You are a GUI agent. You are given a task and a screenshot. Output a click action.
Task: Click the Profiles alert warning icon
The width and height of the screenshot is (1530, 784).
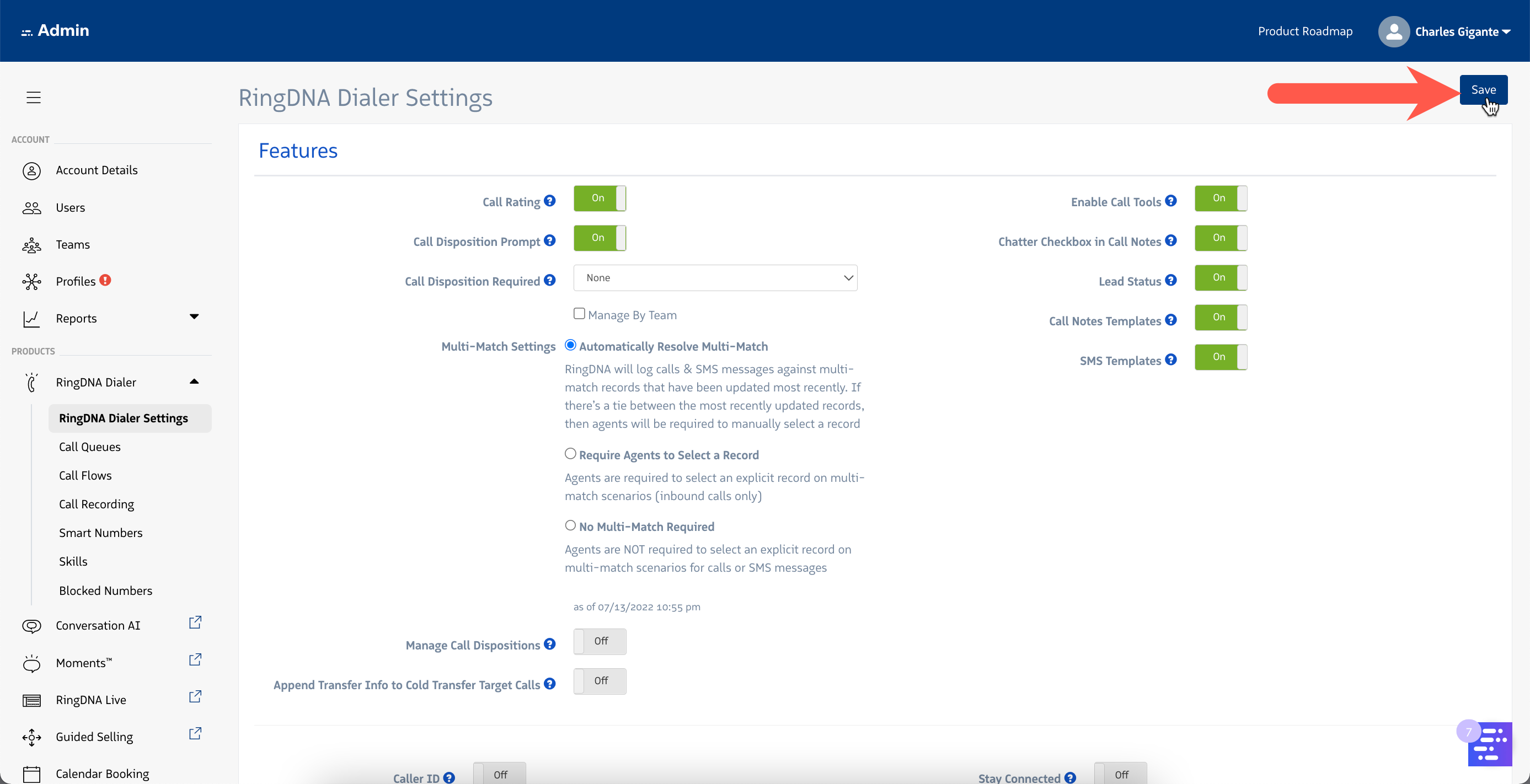(105, 280)
